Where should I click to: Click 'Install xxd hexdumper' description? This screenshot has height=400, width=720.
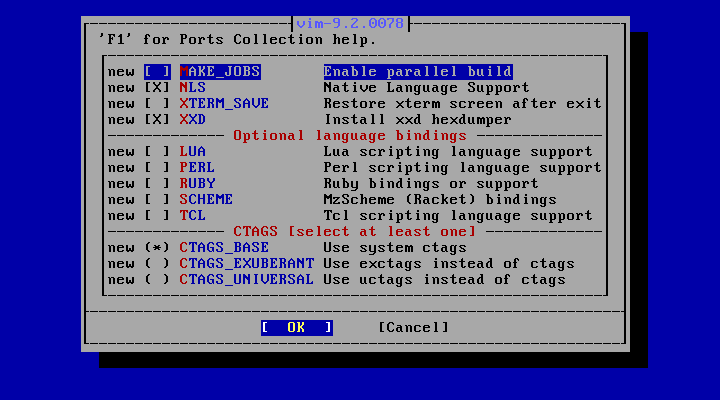click(x=418, y=120)
